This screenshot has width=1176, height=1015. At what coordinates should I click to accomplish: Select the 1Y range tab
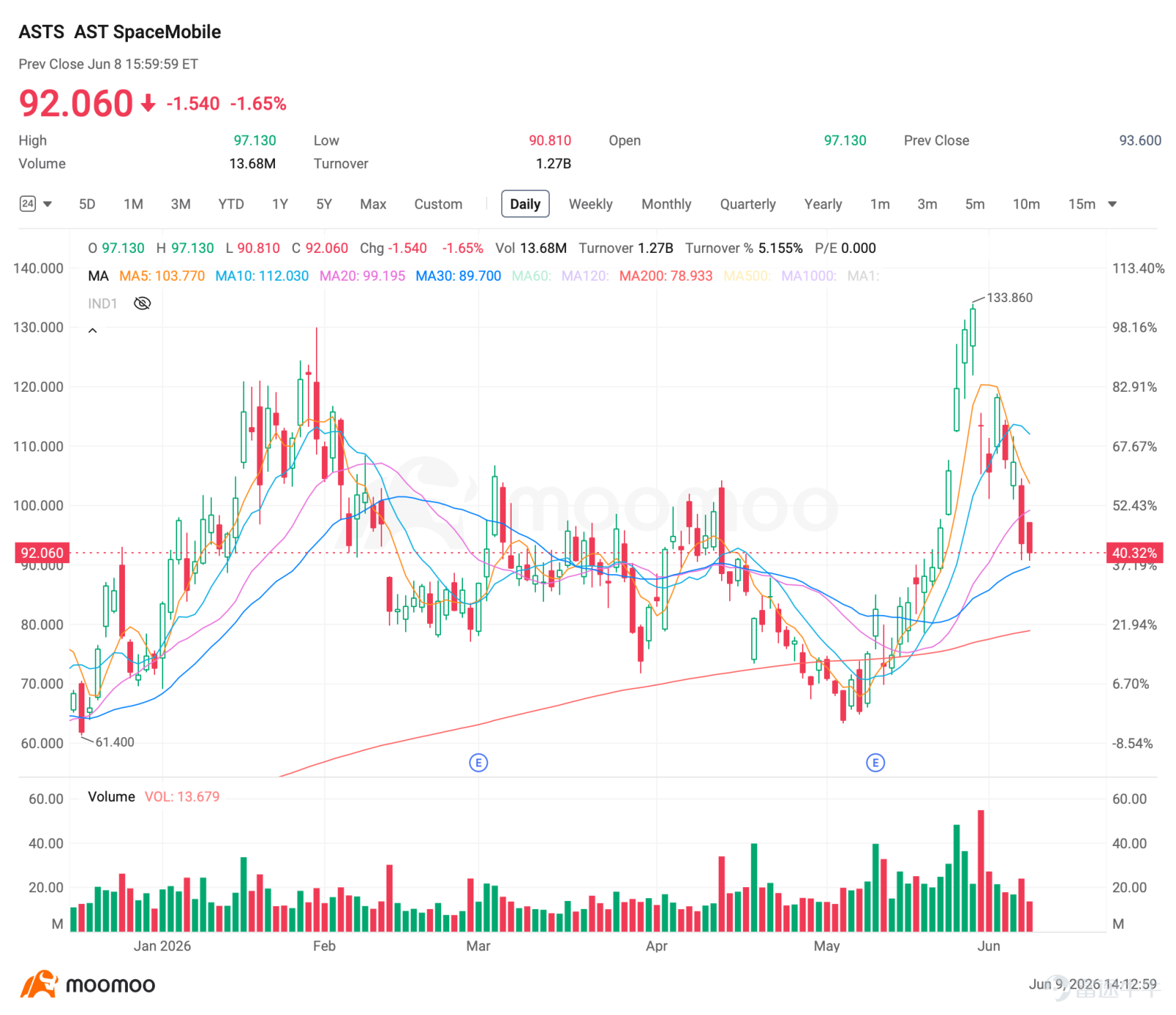click(280, 204)
